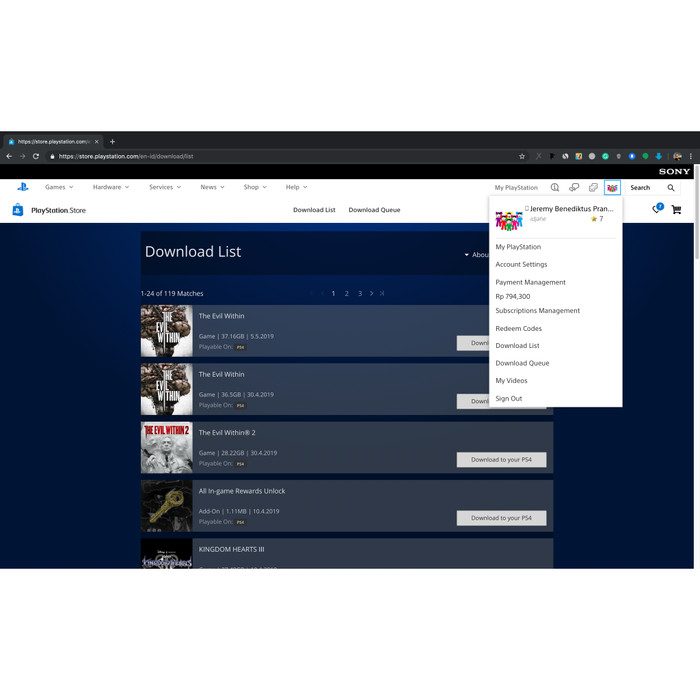Viewport: 700px width, 700px height.
Task: Open the shopping cart icon
Action: pos(676,210)
